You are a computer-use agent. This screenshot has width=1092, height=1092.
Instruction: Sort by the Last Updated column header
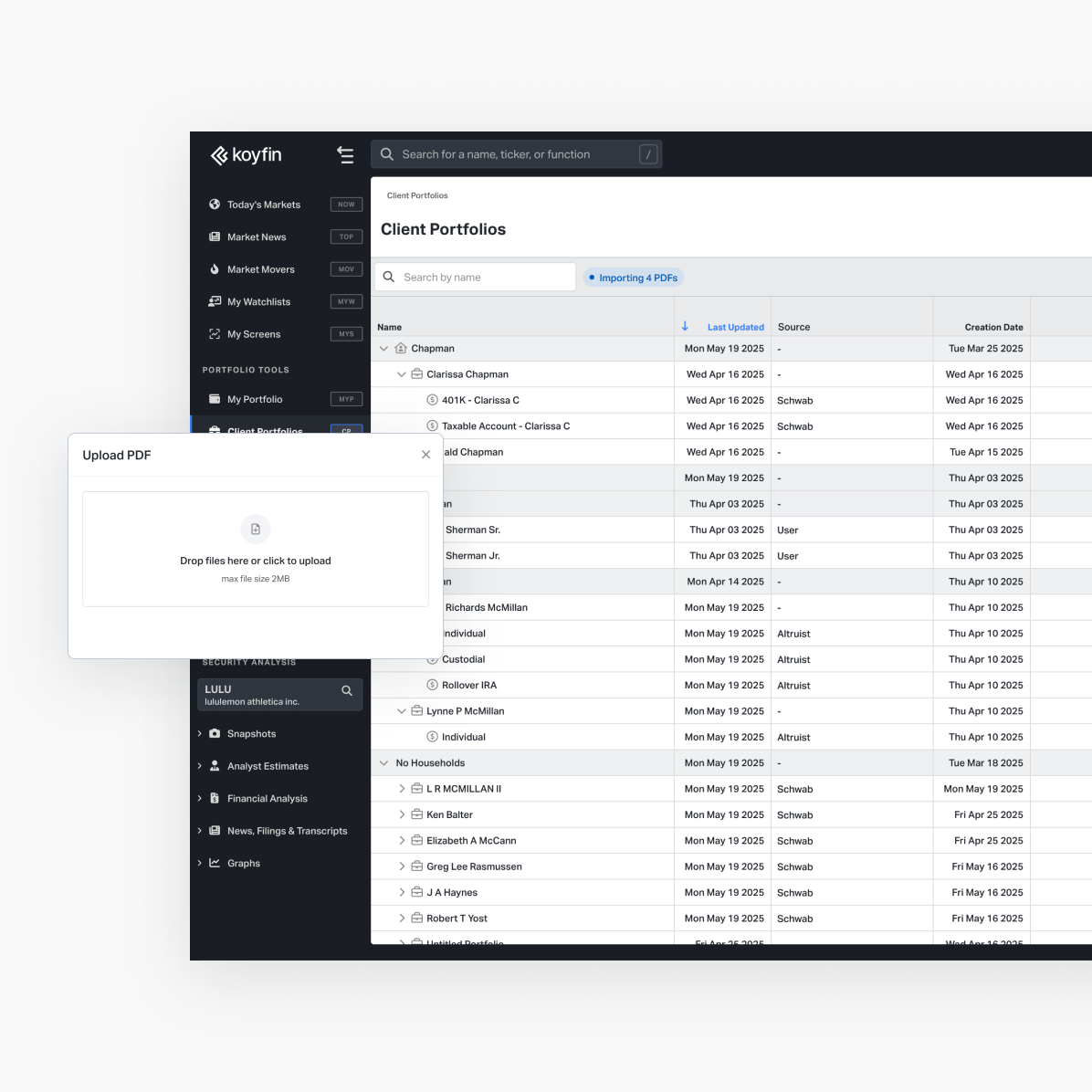pos(735,327)
